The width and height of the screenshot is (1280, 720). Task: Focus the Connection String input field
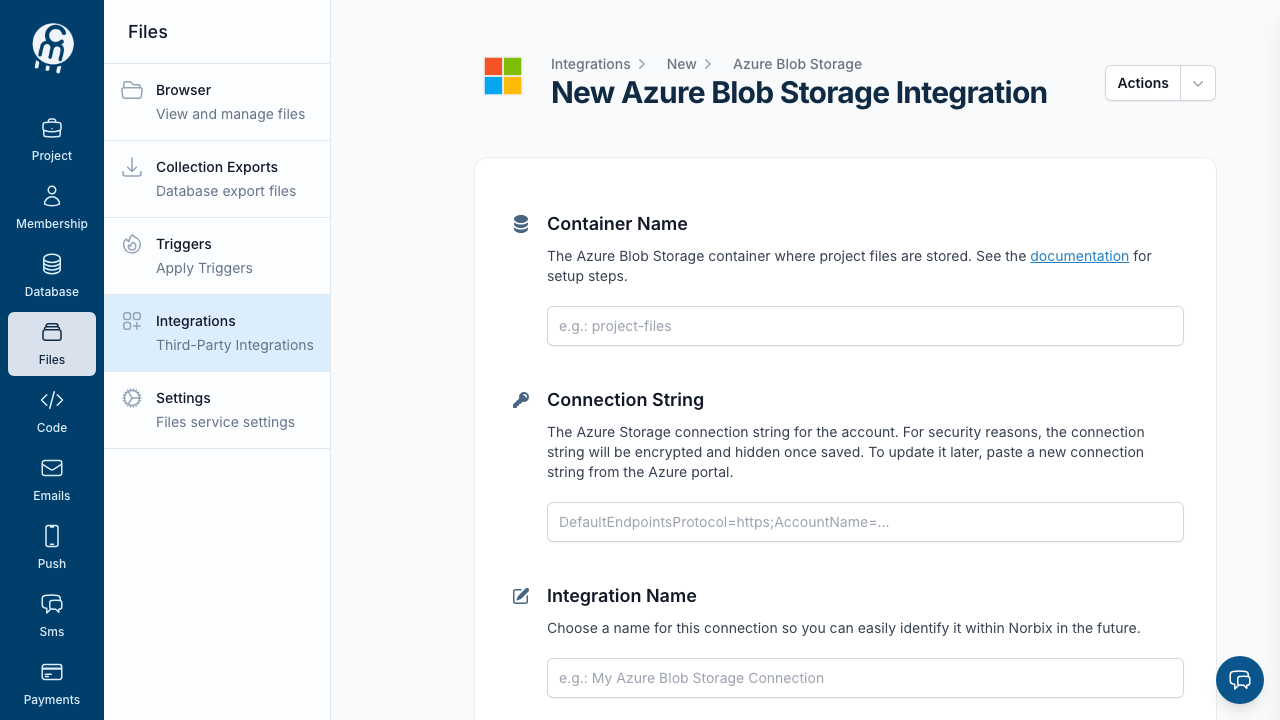[865, 522]
